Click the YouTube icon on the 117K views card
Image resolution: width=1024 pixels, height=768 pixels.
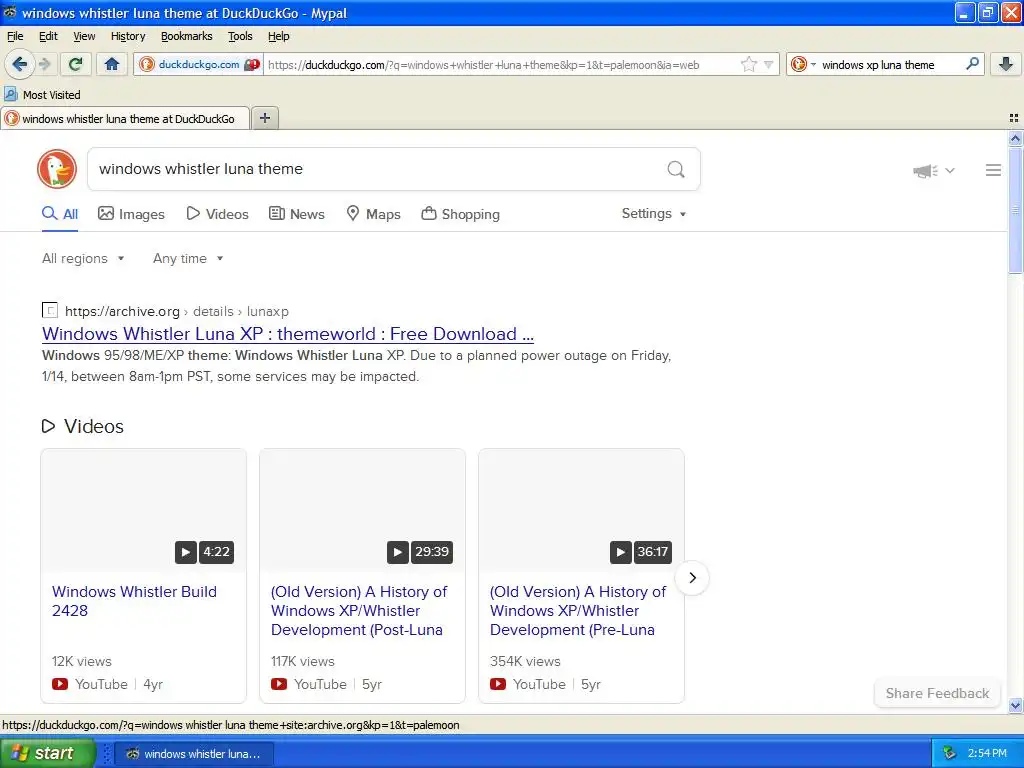[279, 684]
